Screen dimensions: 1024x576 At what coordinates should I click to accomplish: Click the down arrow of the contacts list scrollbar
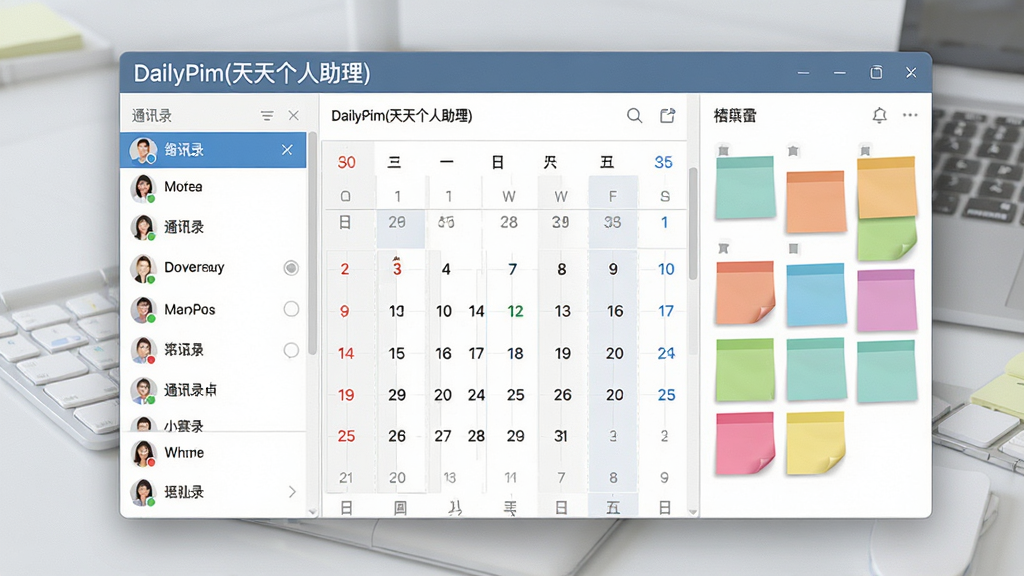pos(312,512)
